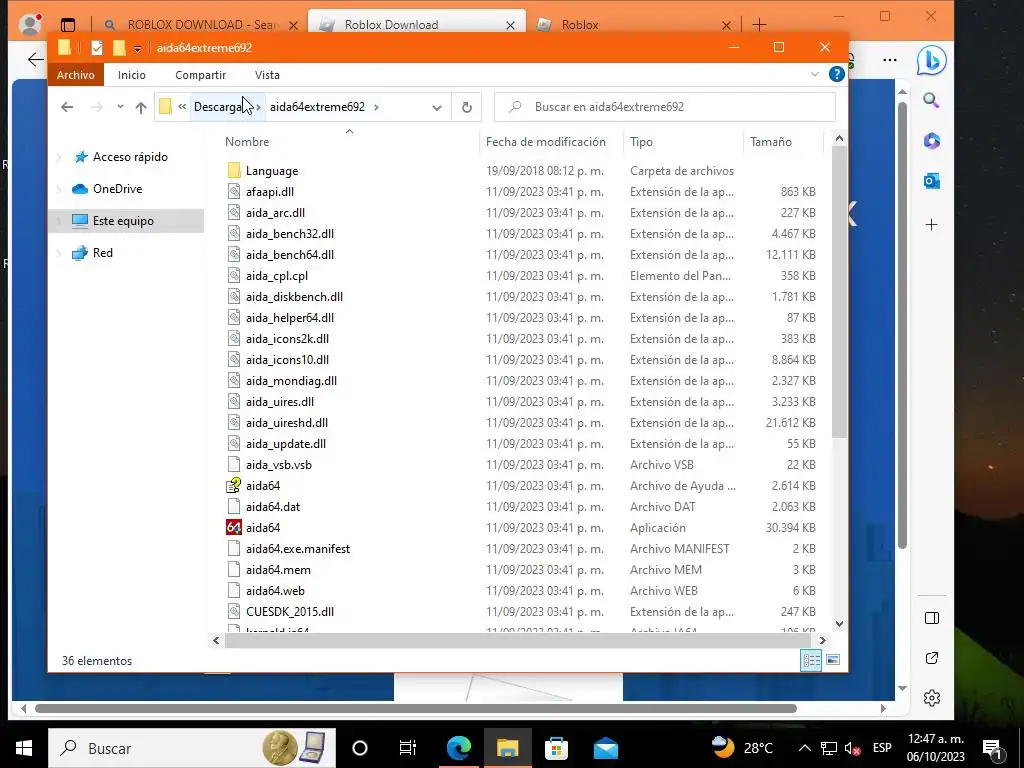The image size is (1024, 768).
Task: Open Edge settings and more menu
Action: pyautogui.click(x=889, y=59)
